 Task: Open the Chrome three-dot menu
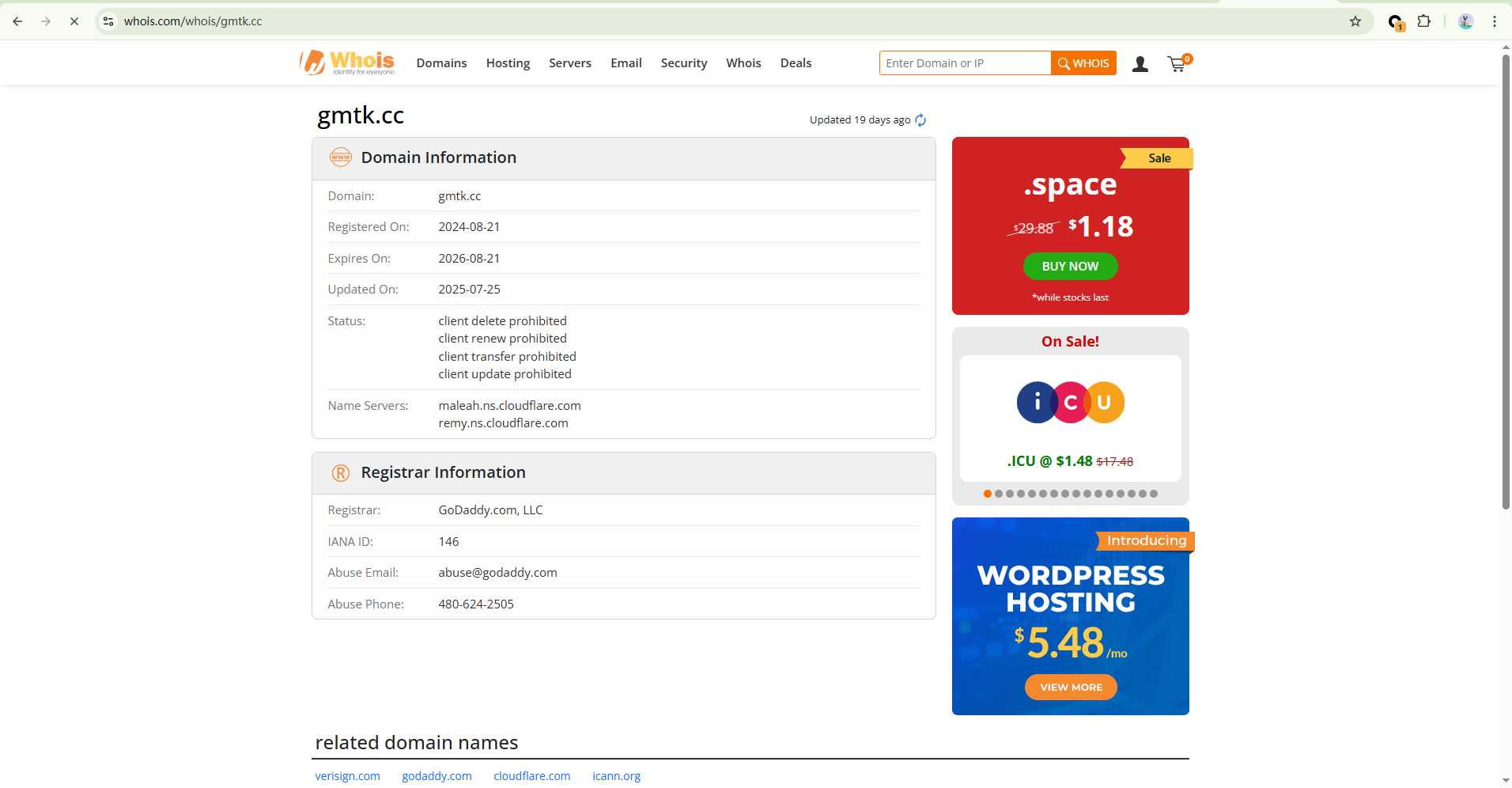coord(1495,21)
